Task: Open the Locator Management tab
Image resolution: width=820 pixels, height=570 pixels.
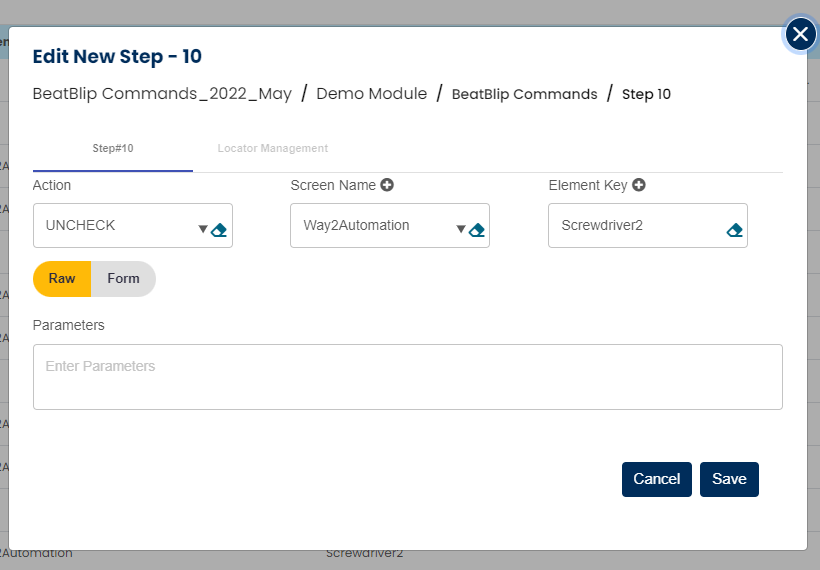Action: tap(273, 149)
